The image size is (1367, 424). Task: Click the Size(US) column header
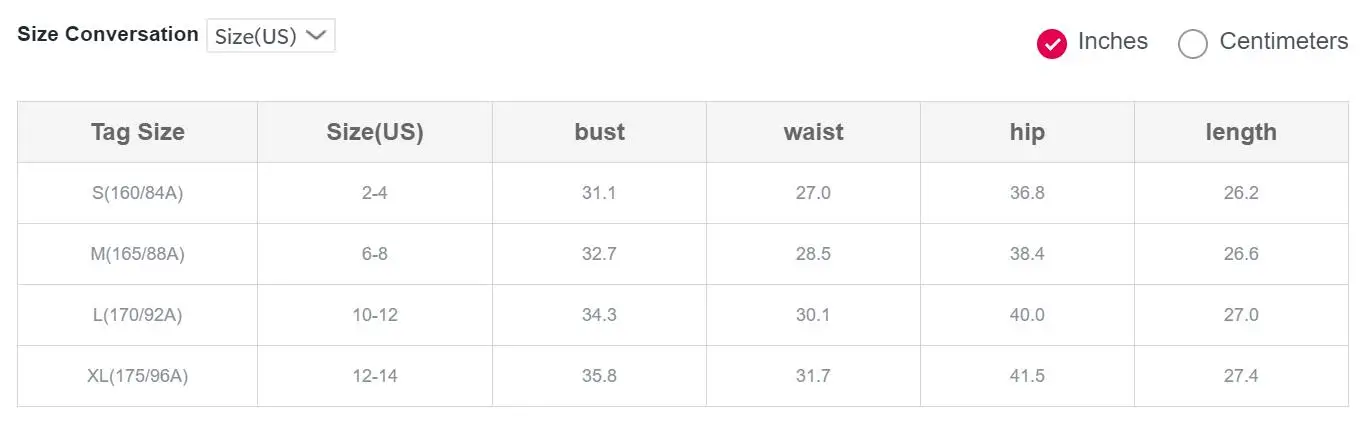[375, 132]
